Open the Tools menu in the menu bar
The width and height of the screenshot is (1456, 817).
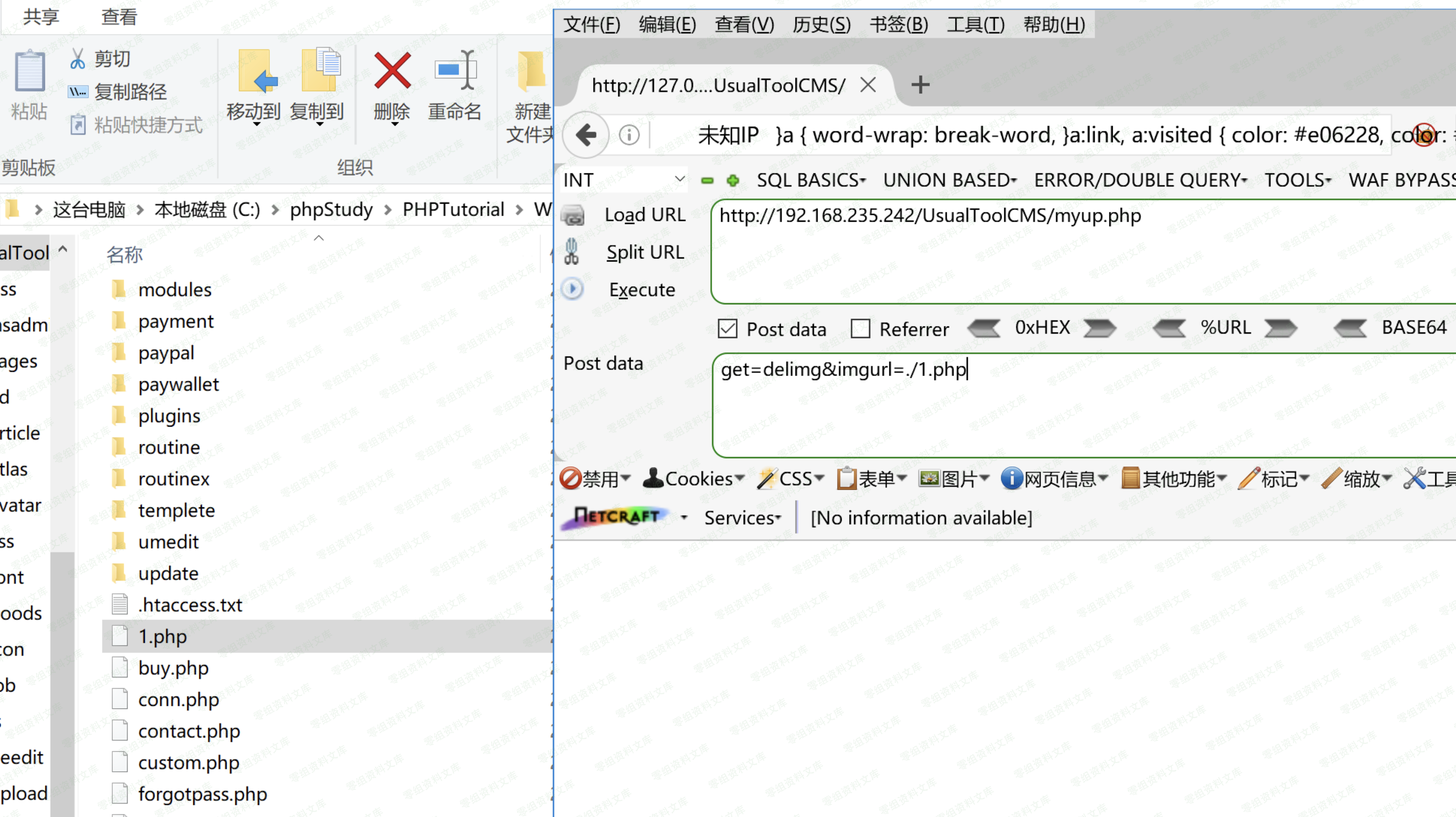coord(976,24)
